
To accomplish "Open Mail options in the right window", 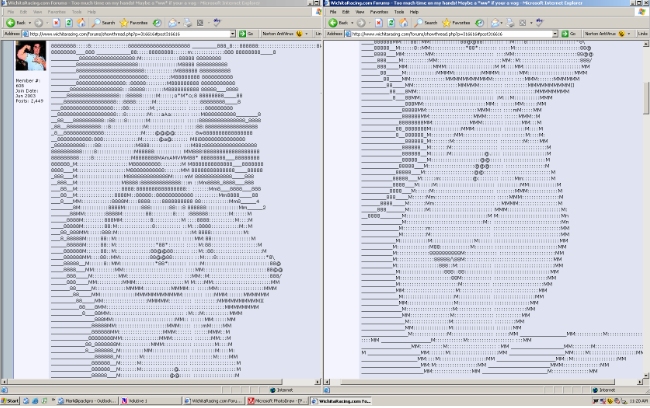I will [495, 23].
